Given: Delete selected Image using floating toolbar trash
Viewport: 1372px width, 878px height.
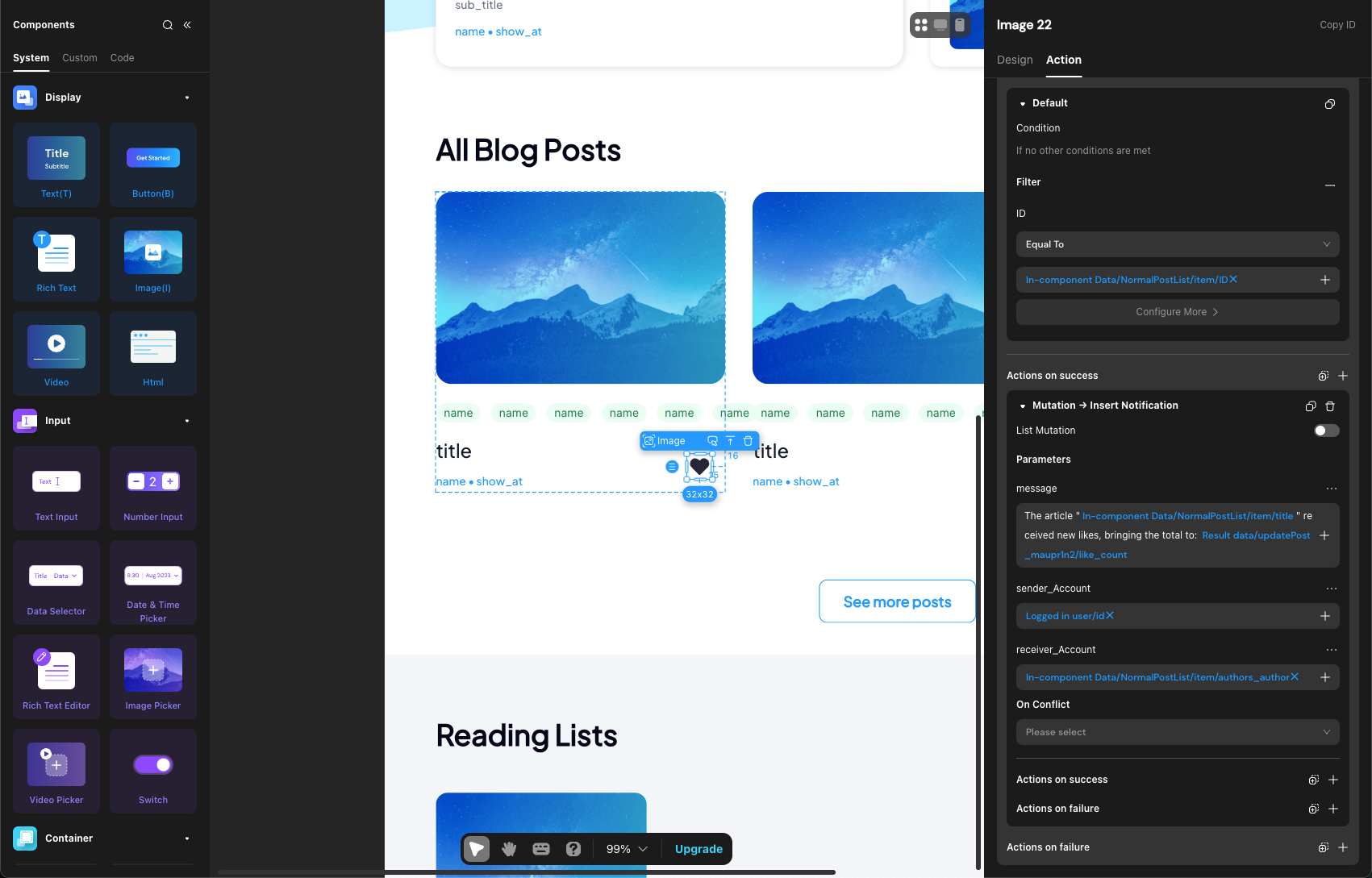Looking at the screenshot, I should click(748, 441).
